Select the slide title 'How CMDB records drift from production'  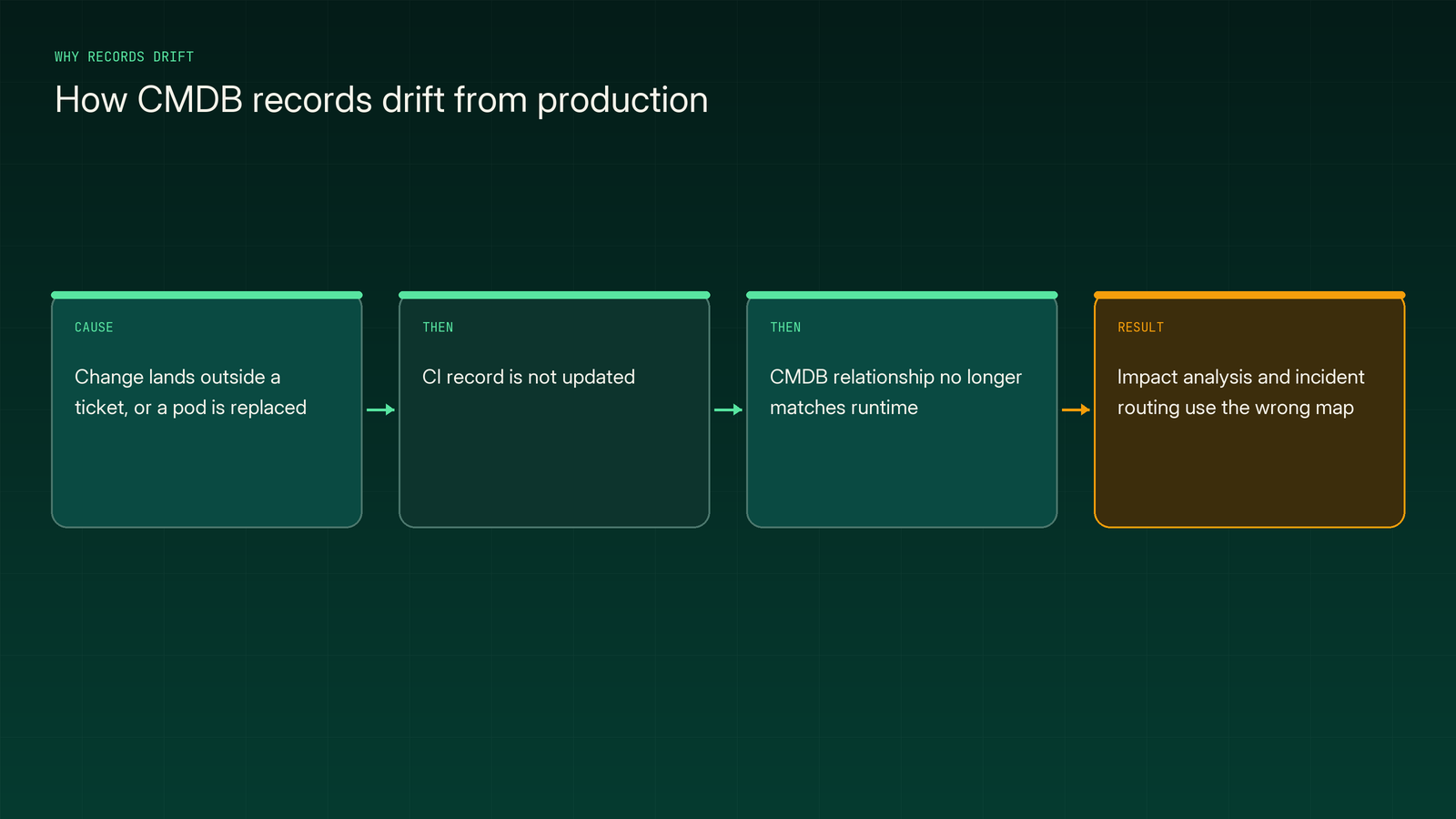click(381, 100)
